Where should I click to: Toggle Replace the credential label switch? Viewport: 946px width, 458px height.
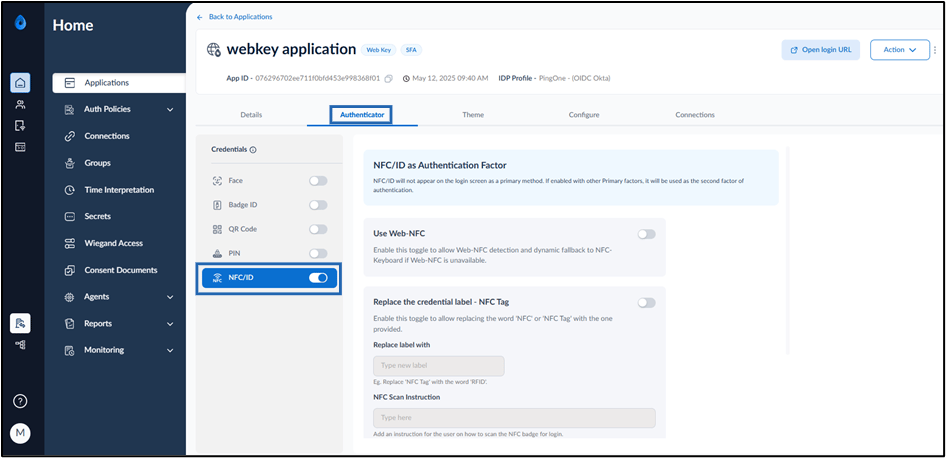646,303
